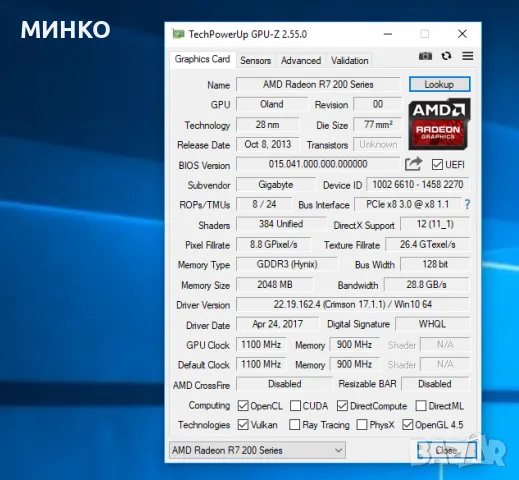
Task: Click the Shaders field 384 Unified
Action: (281, 224)
